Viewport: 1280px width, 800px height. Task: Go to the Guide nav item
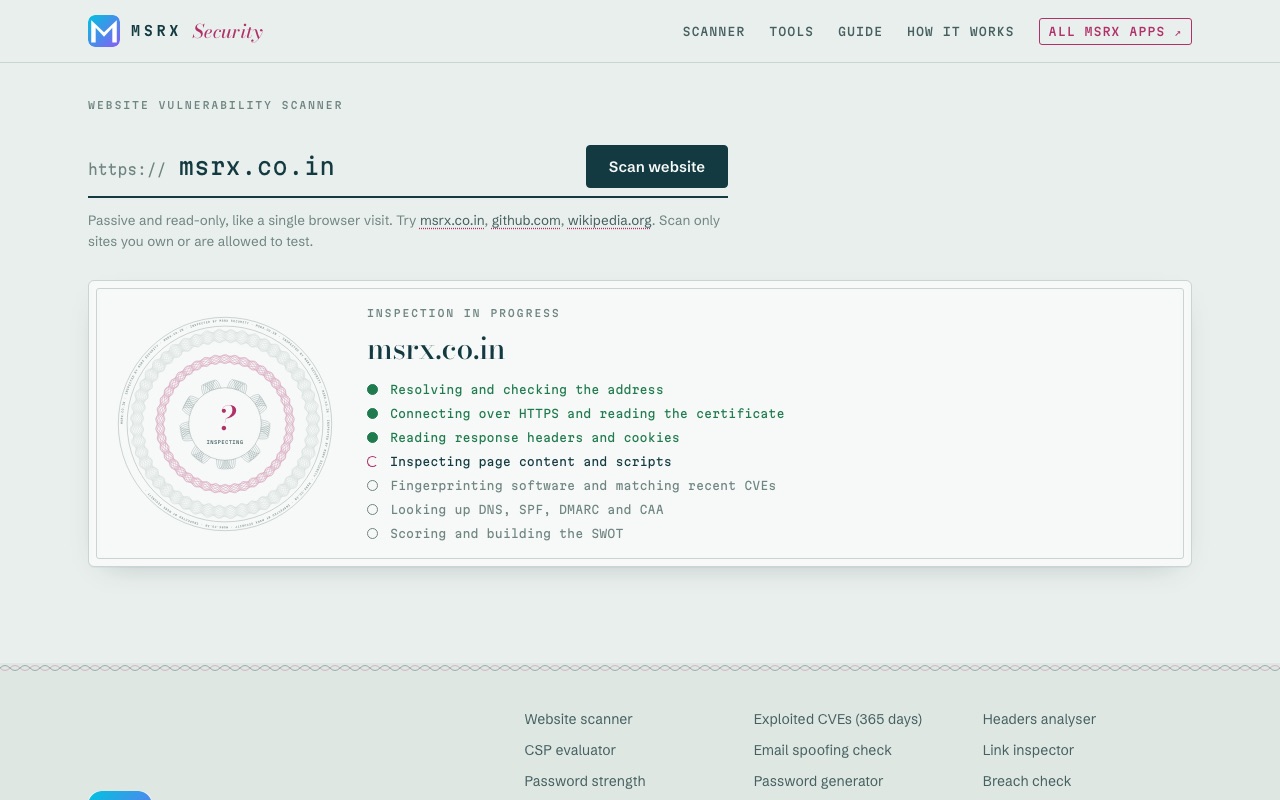(860, 32)
